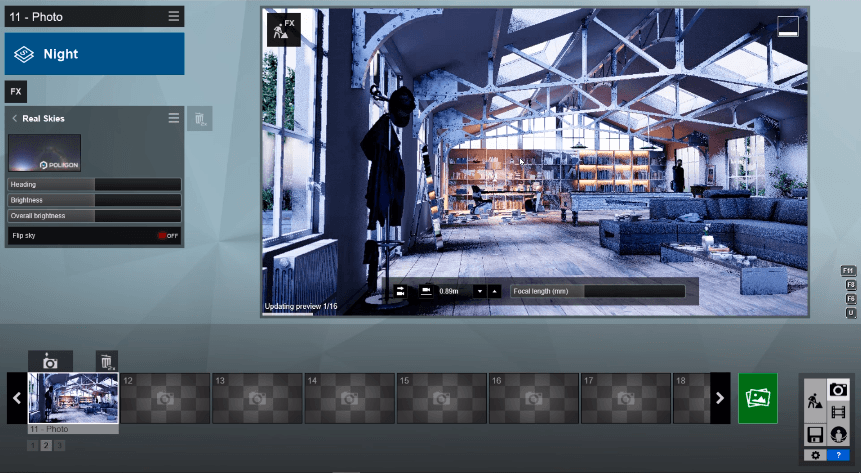This screenshot has width=861, height=473.
Task: Open the Night style selector
Action: [94, 54]
